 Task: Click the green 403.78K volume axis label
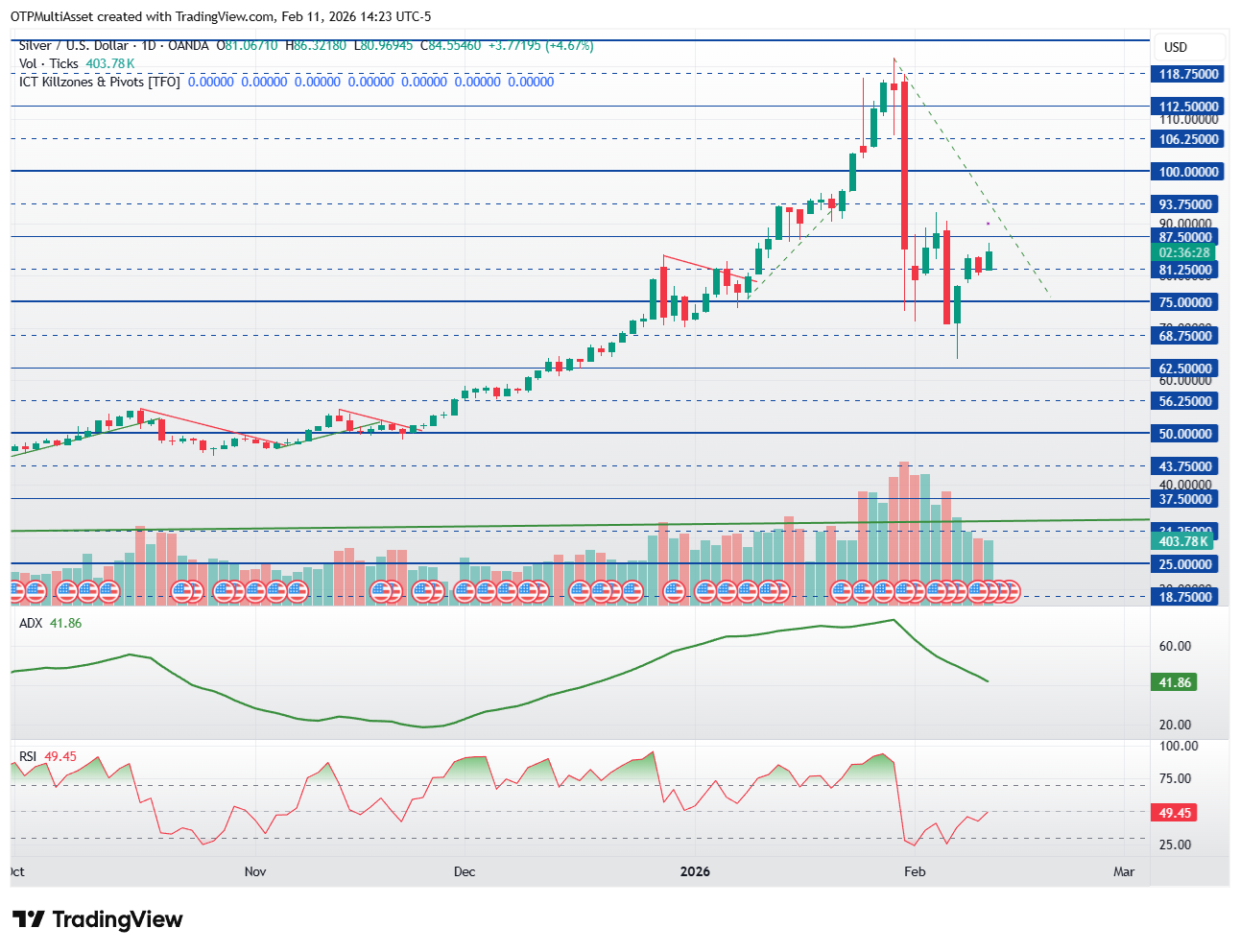[1183, 541]
